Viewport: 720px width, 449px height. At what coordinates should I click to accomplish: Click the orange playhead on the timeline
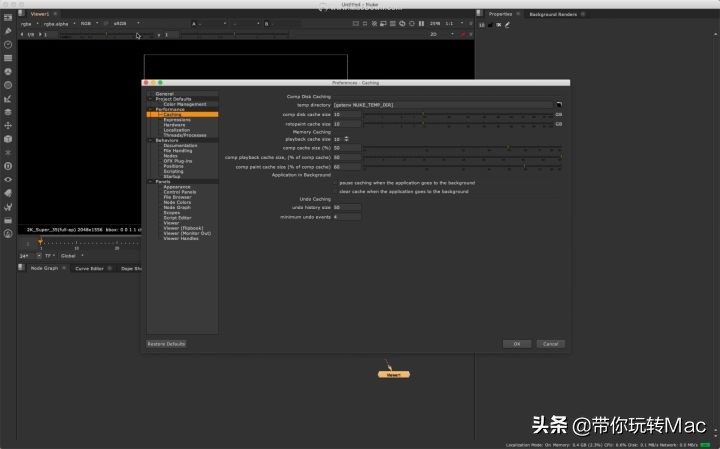pyautogui.click(x=40, y=241)
